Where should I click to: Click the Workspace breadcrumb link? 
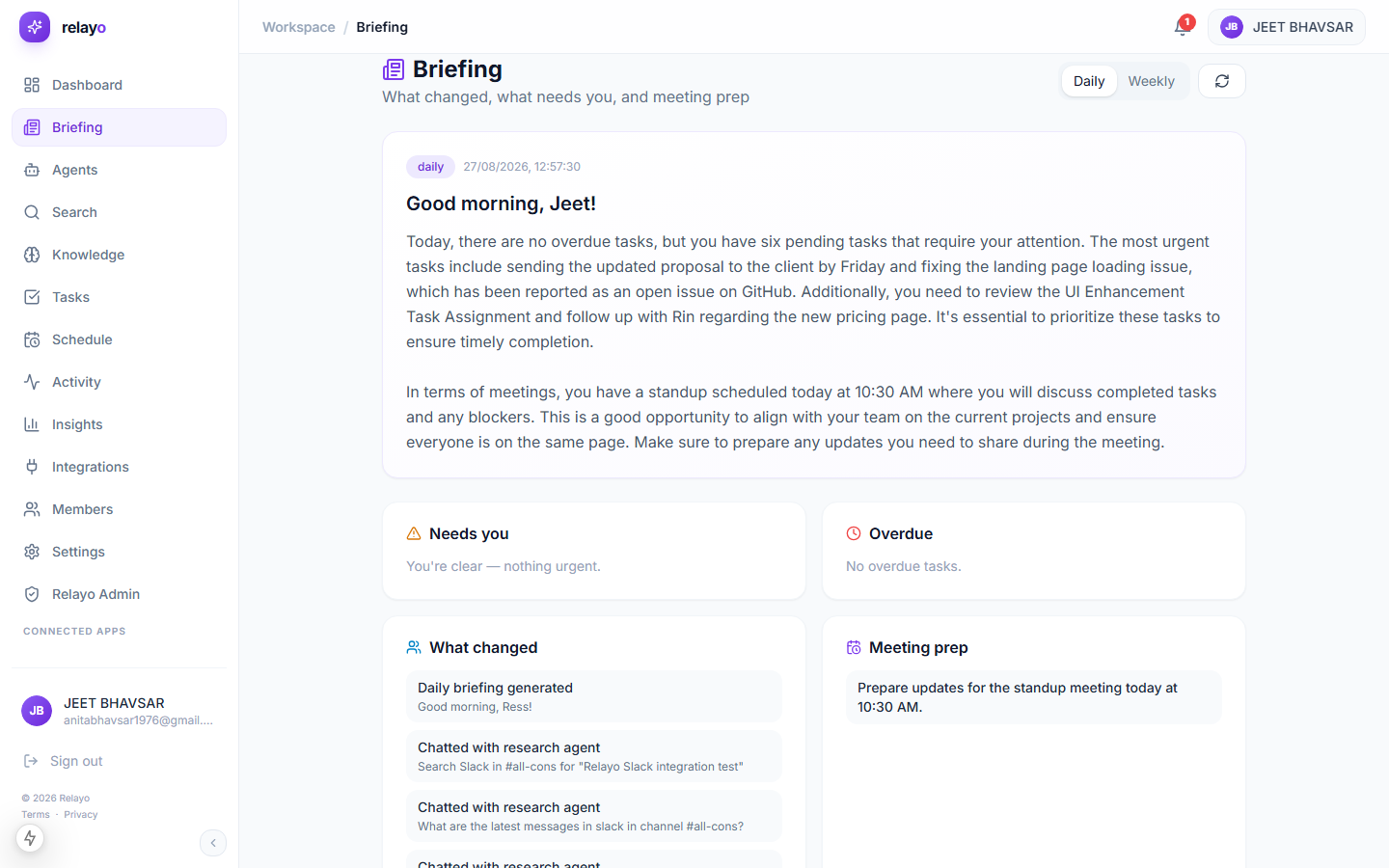(x=299, y=27)
